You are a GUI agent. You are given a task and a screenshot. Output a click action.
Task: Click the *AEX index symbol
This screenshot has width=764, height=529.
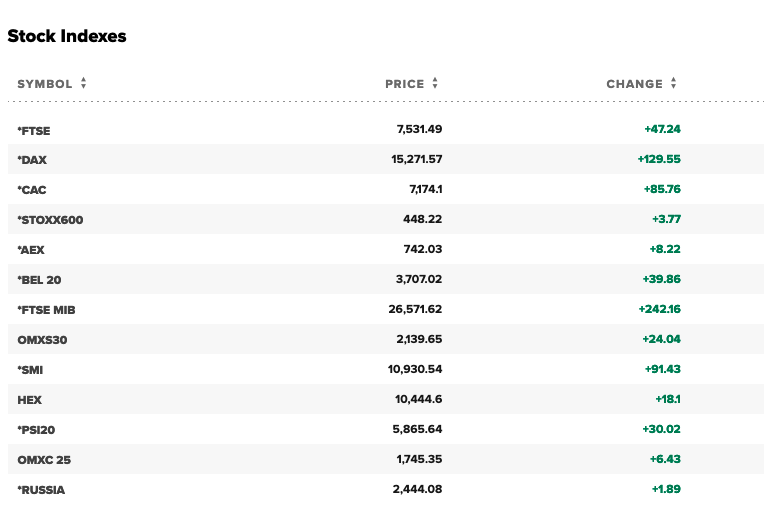point(31,250)
